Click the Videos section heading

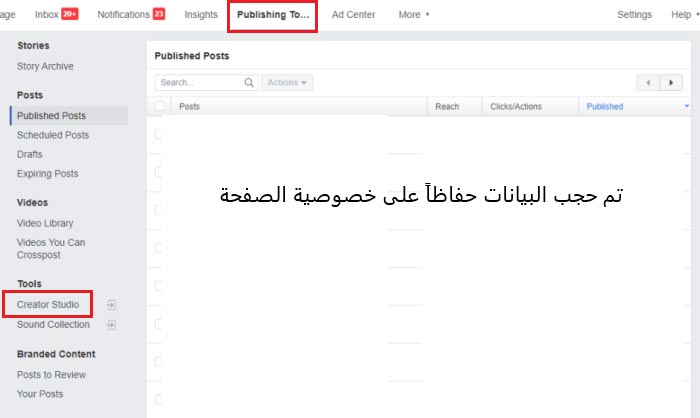coord(32,202)
